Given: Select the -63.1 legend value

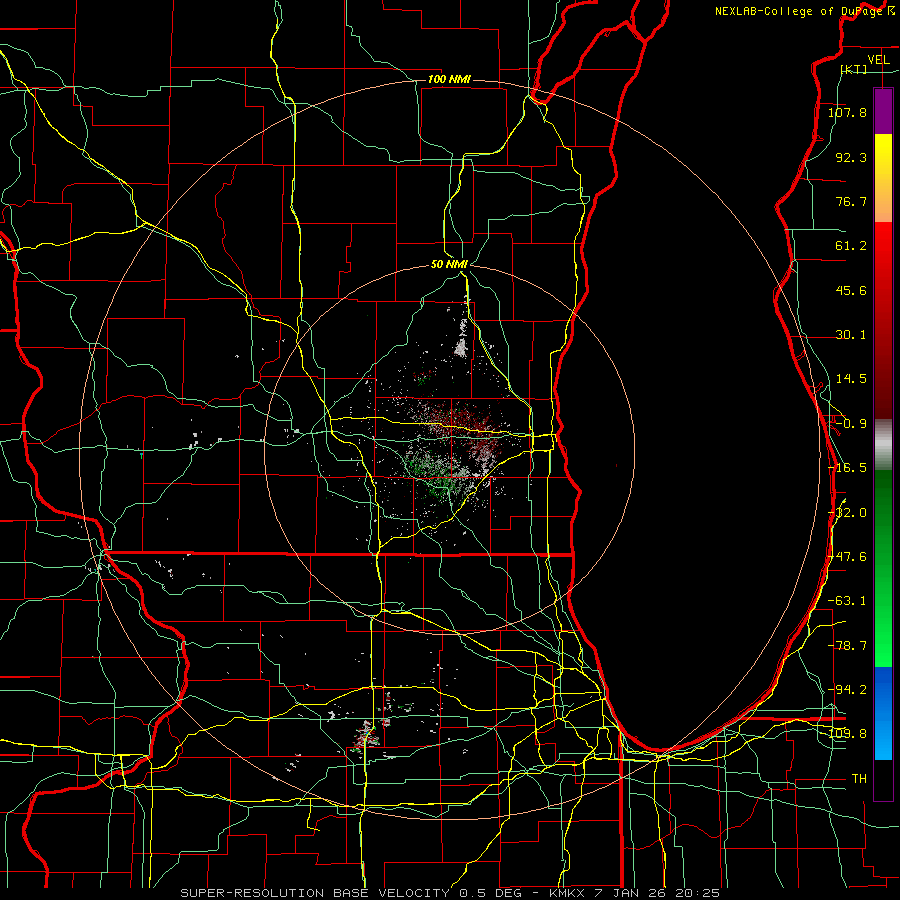Looking at the screenshot, I should point(847,601).
